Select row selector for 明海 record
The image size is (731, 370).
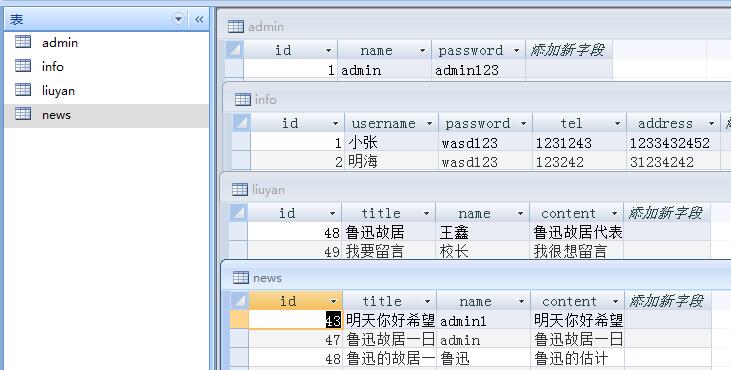(x=241, y=161)
